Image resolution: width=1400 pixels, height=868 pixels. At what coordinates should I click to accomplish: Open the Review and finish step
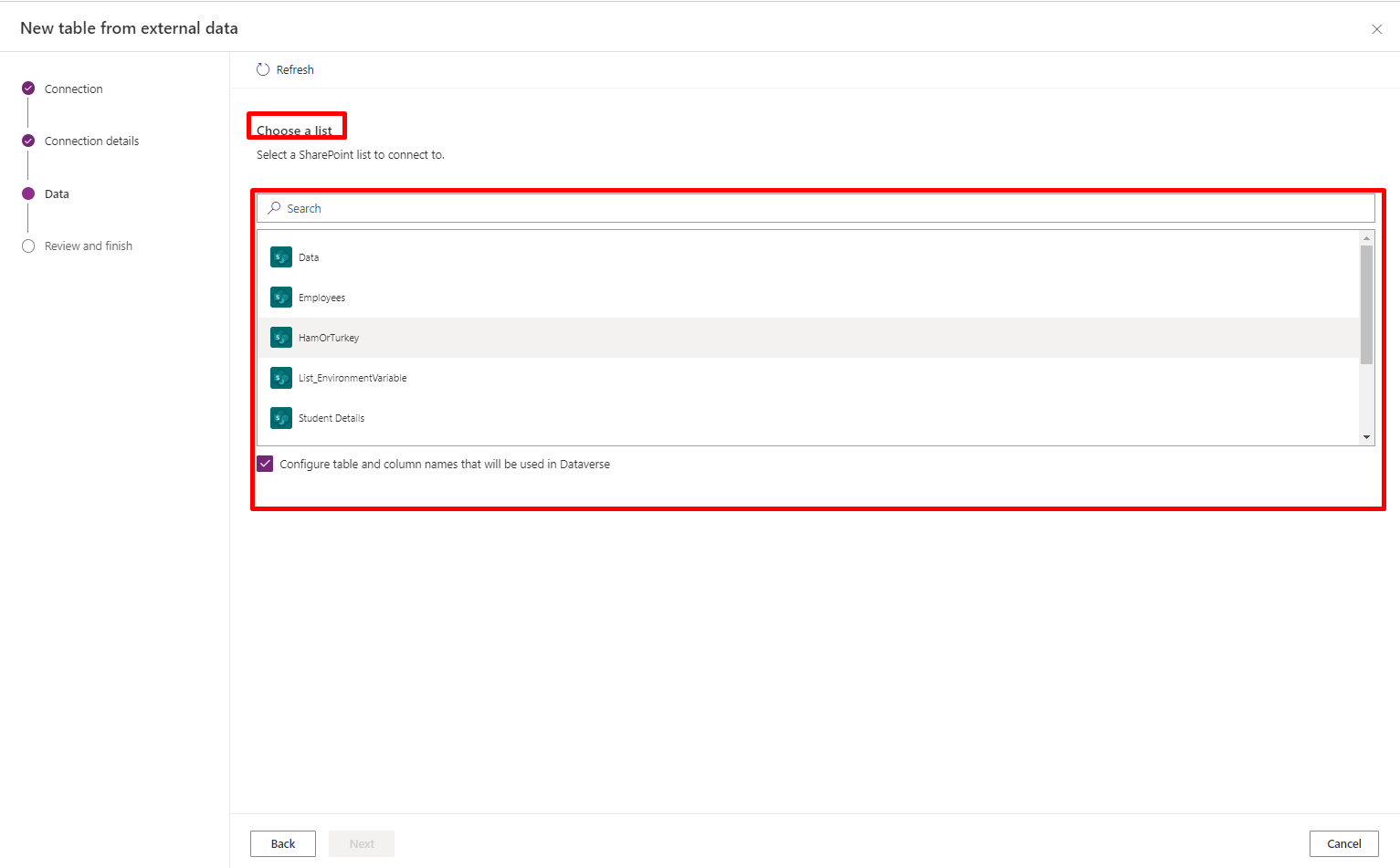click(88, 246)
